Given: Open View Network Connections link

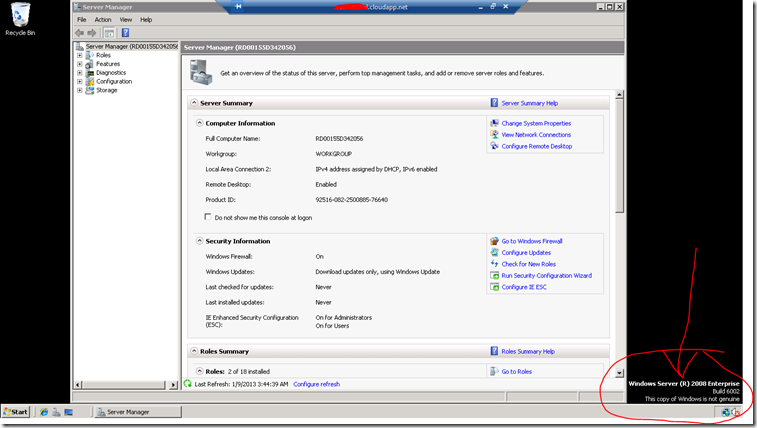Looking at the screenshot, I should click(x=536, y=135).
